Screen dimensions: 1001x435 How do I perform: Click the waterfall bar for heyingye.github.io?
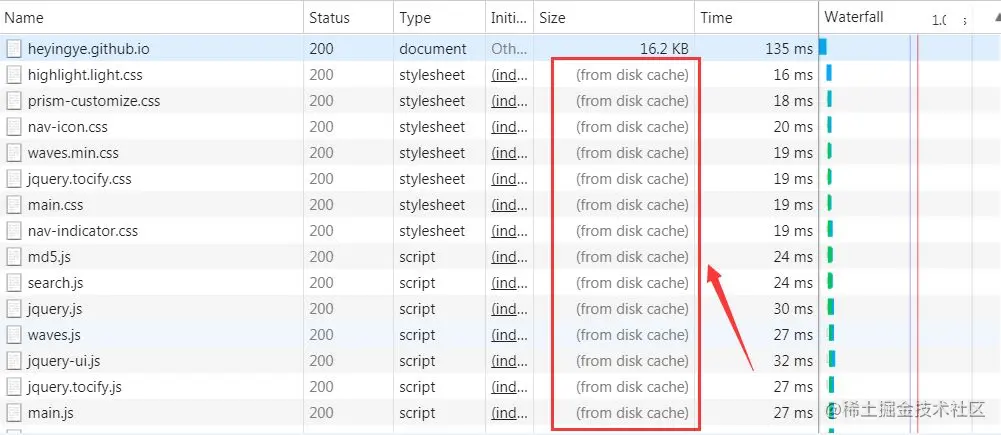point(823,47)
